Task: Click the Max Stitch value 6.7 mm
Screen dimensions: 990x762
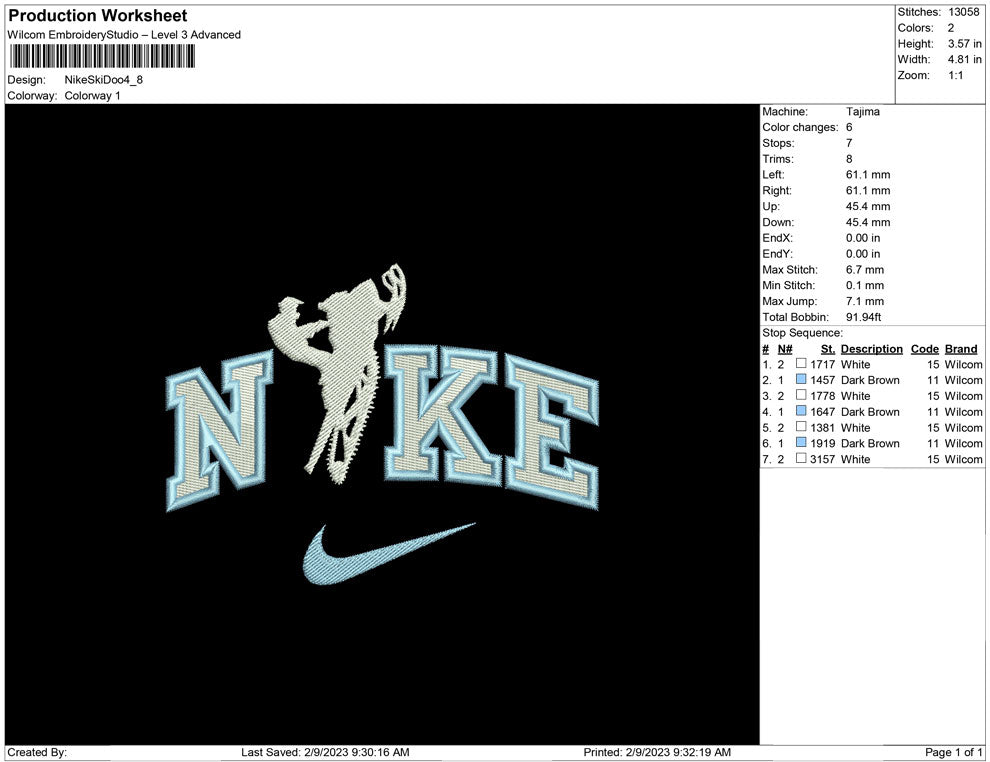Action: pyautogui.click(x=865, y=269)
